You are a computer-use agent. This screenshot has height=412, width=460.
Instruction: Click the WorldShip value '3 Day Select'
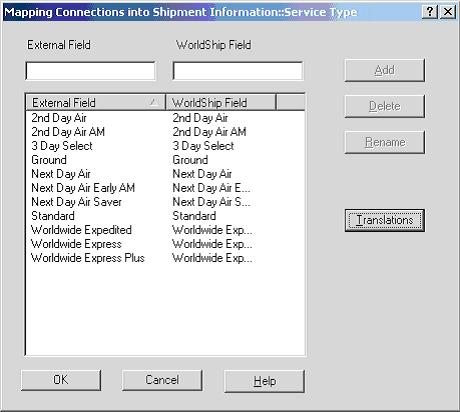tap(203, 146)
